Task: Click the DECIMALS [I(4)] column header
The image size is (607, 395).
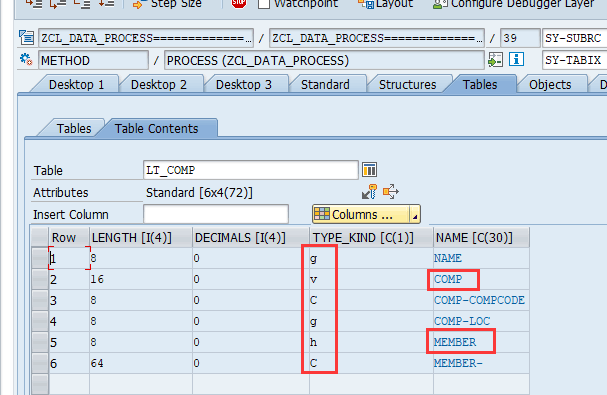Action: (x=251, y=237)
